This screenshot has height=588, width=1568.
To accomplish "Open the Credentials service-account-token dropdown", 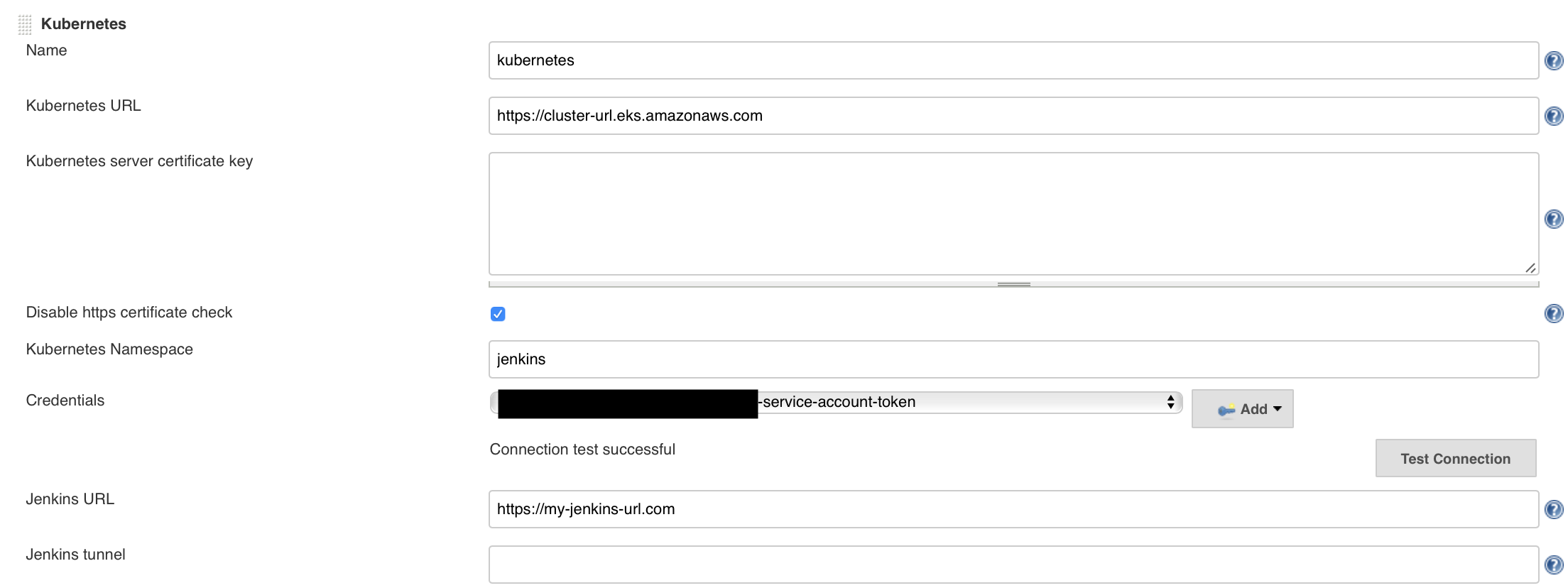I will click(836, 403).
